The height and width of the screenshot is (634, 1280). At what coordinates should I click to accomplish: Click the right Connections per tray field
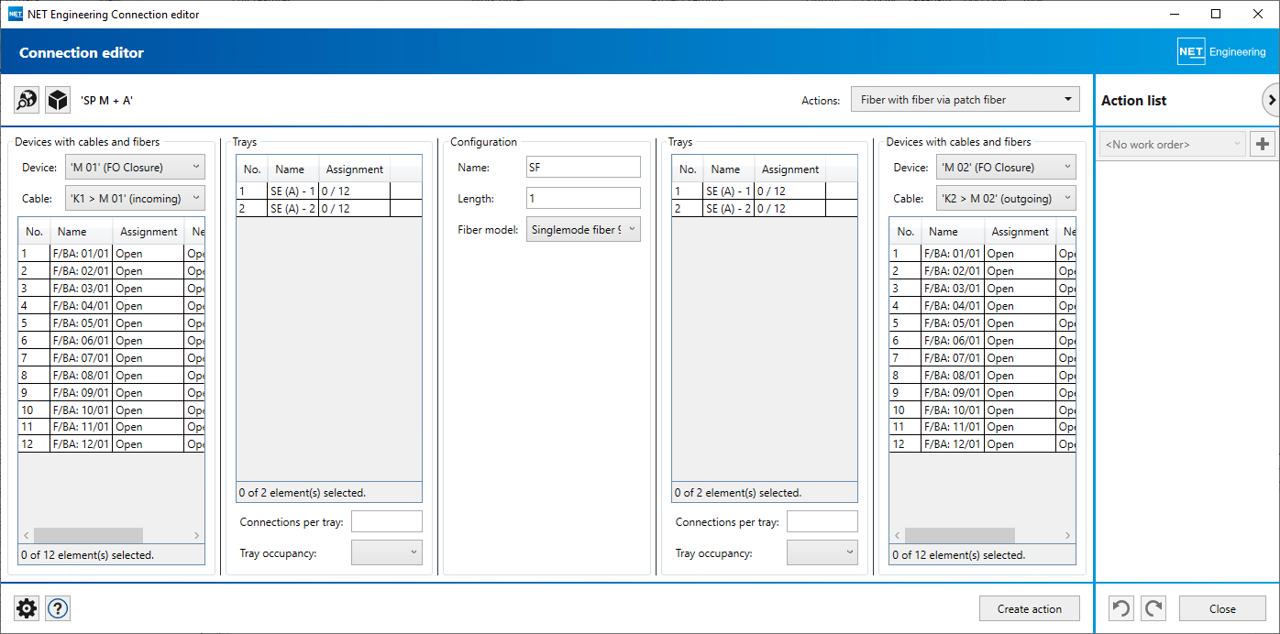822,521
